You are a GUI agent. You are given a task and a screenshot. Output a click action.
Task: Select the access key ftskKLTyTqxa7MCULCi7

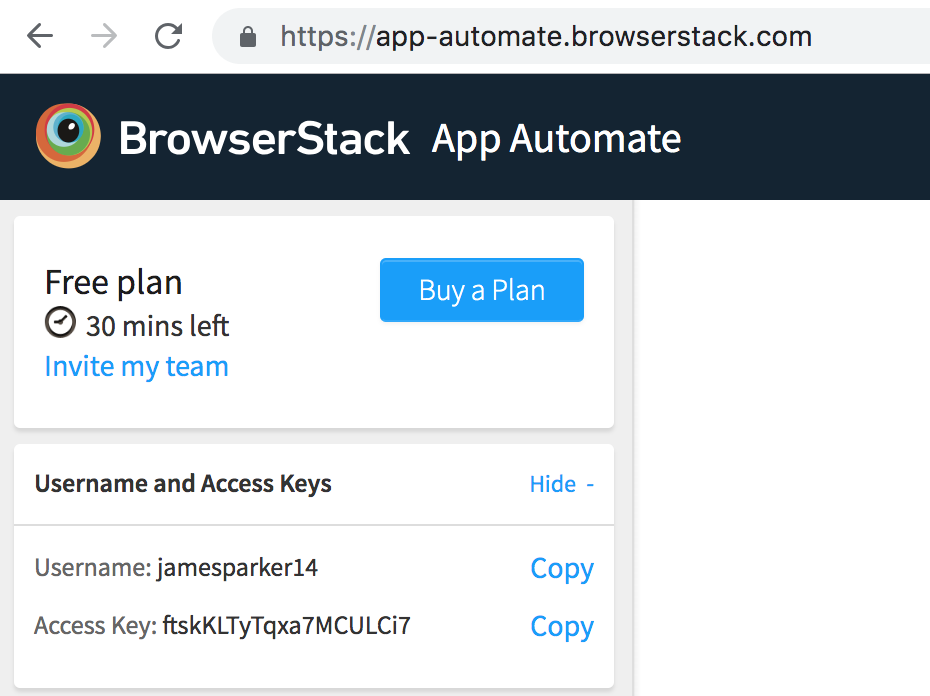click(x=286, y=626)
